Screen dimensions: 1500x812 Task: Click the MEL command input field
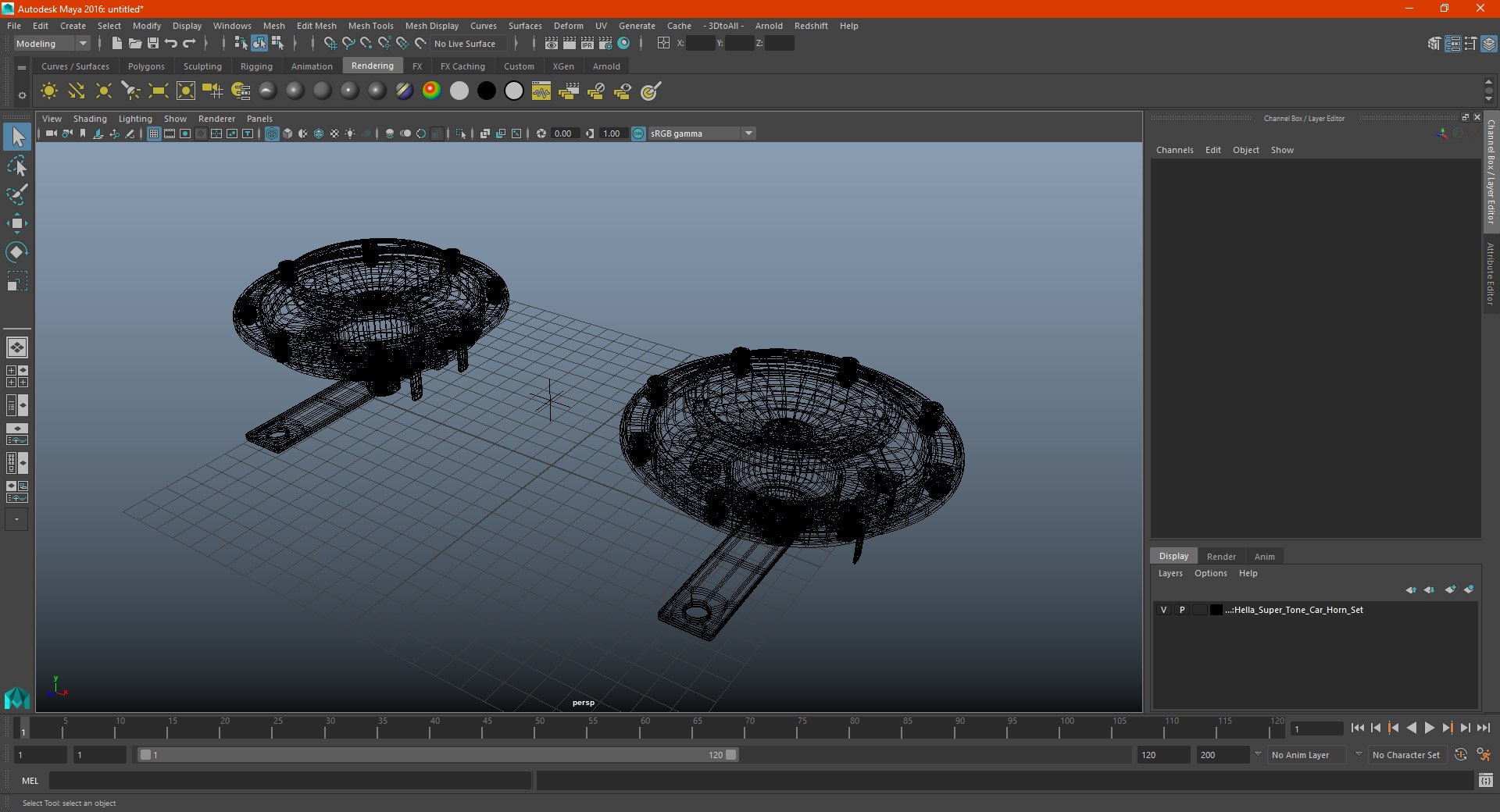[290, 780]
